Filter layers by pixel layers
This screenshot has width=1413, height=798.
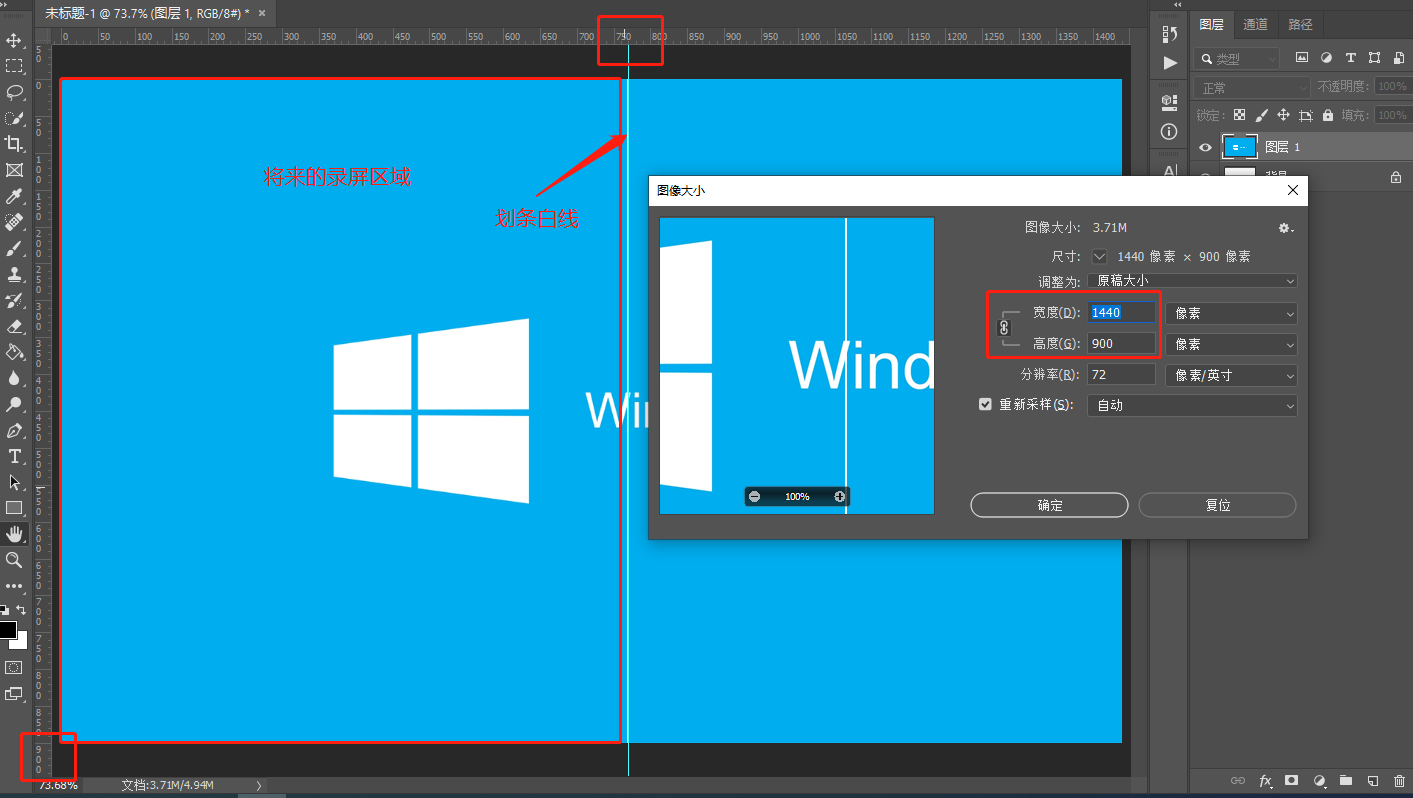1302,58
